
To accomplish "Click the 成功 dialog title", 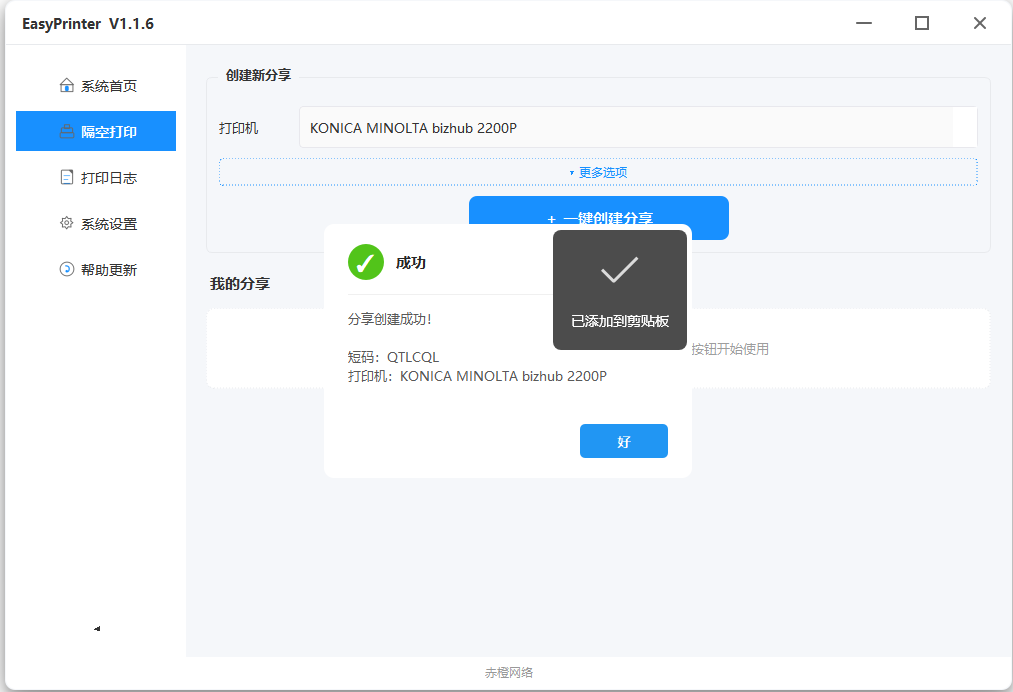I will pyautogui.click(x=410, y=263).
